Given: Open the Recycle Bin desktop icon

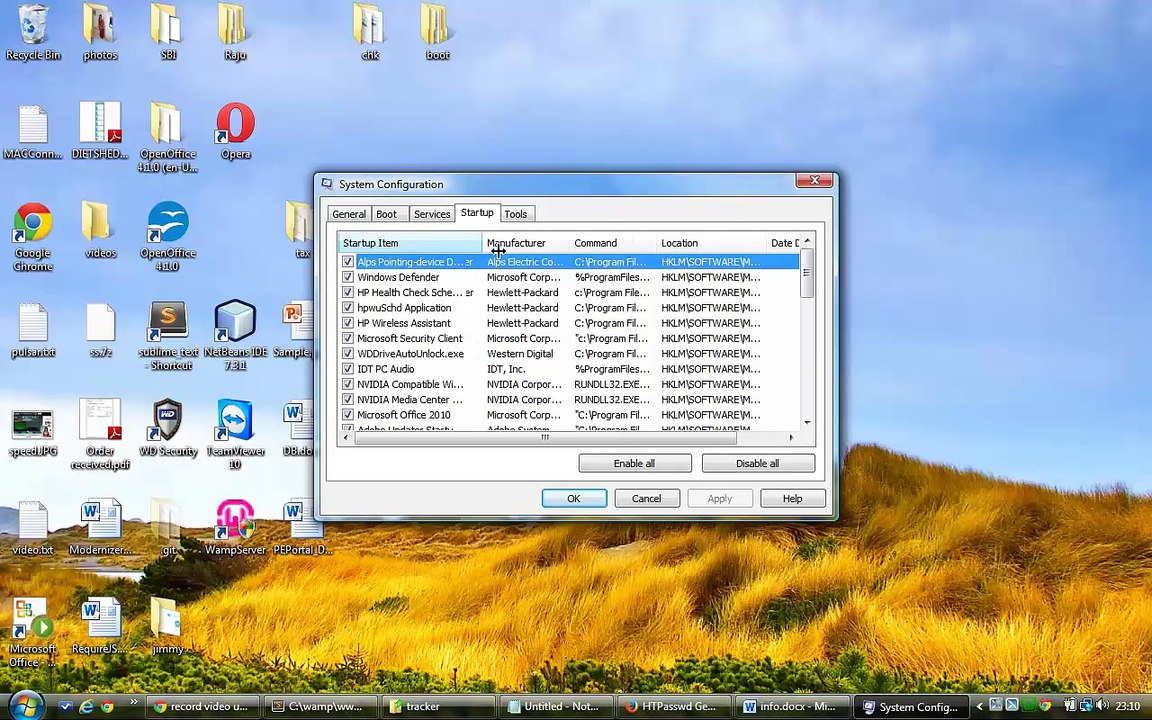Looking at the screenshot, I should (x=32, y=31).
